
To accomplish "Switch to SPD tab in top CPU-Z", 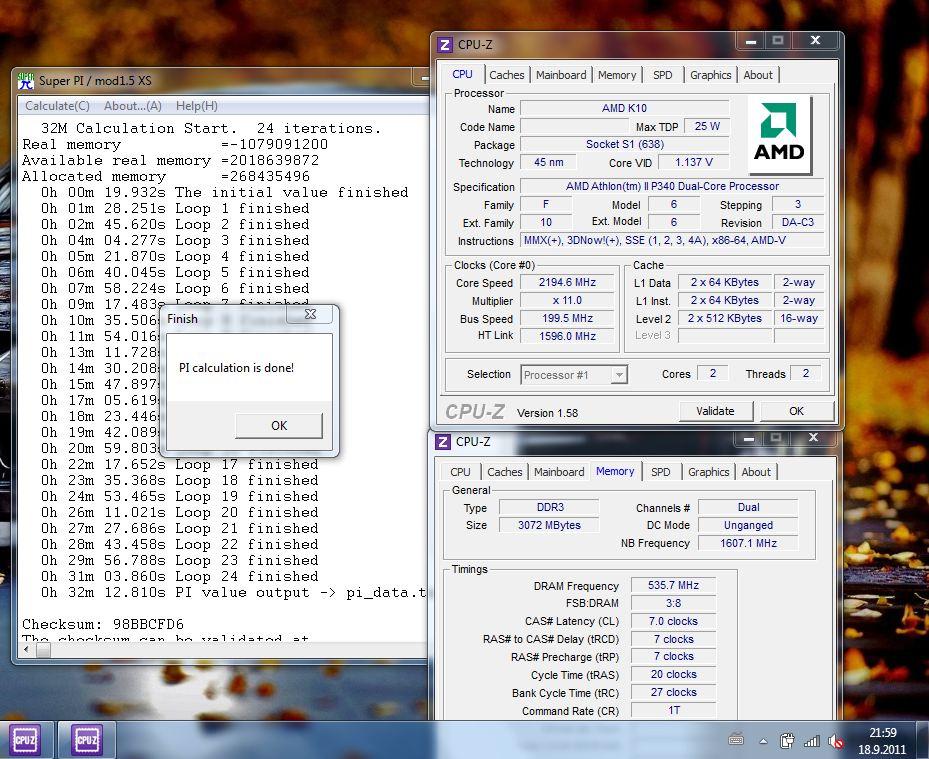I will (662, 75).
